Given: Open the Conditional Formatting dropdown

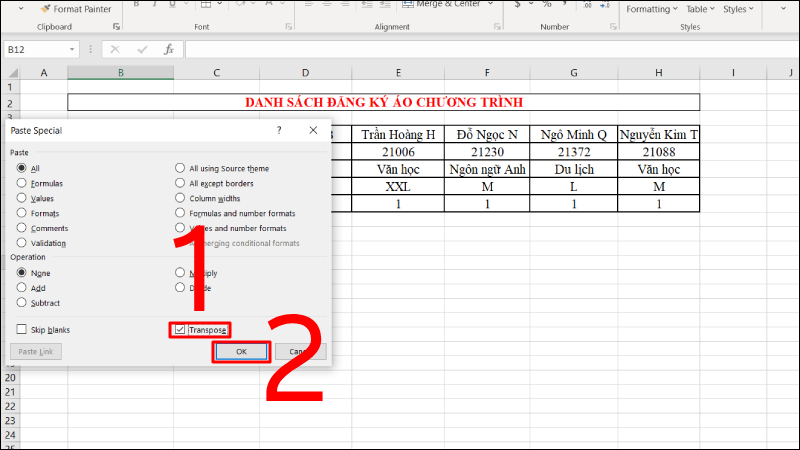Looking at the screenshot, I should (x=650, y=9).
